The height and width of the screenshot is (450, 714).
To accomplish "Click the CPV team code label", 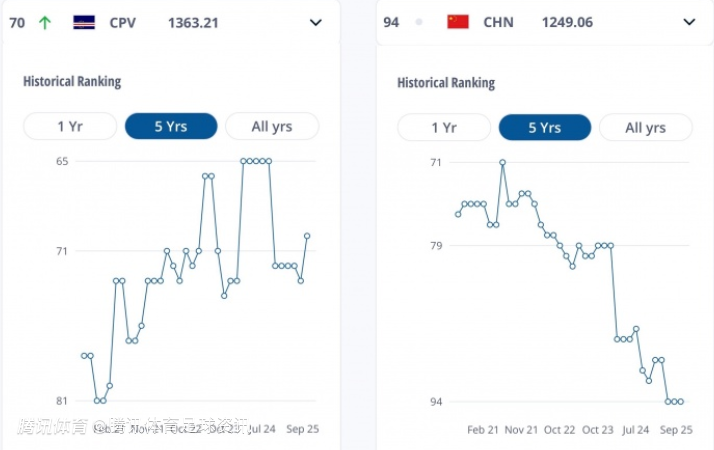I will (x=125, y=22).
